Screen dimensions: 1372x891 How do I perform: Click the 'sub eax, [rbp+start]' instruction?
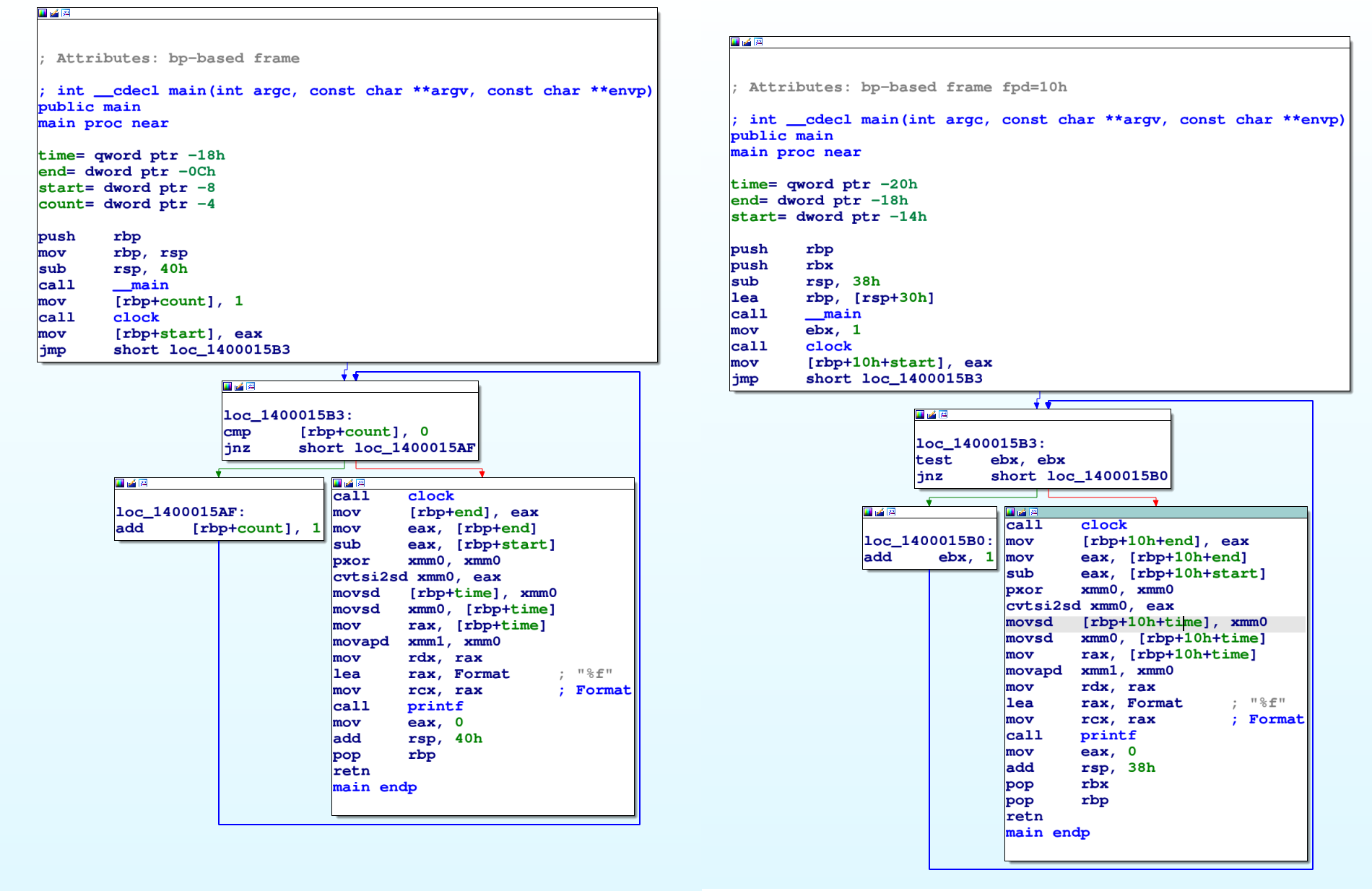(444, 544)
